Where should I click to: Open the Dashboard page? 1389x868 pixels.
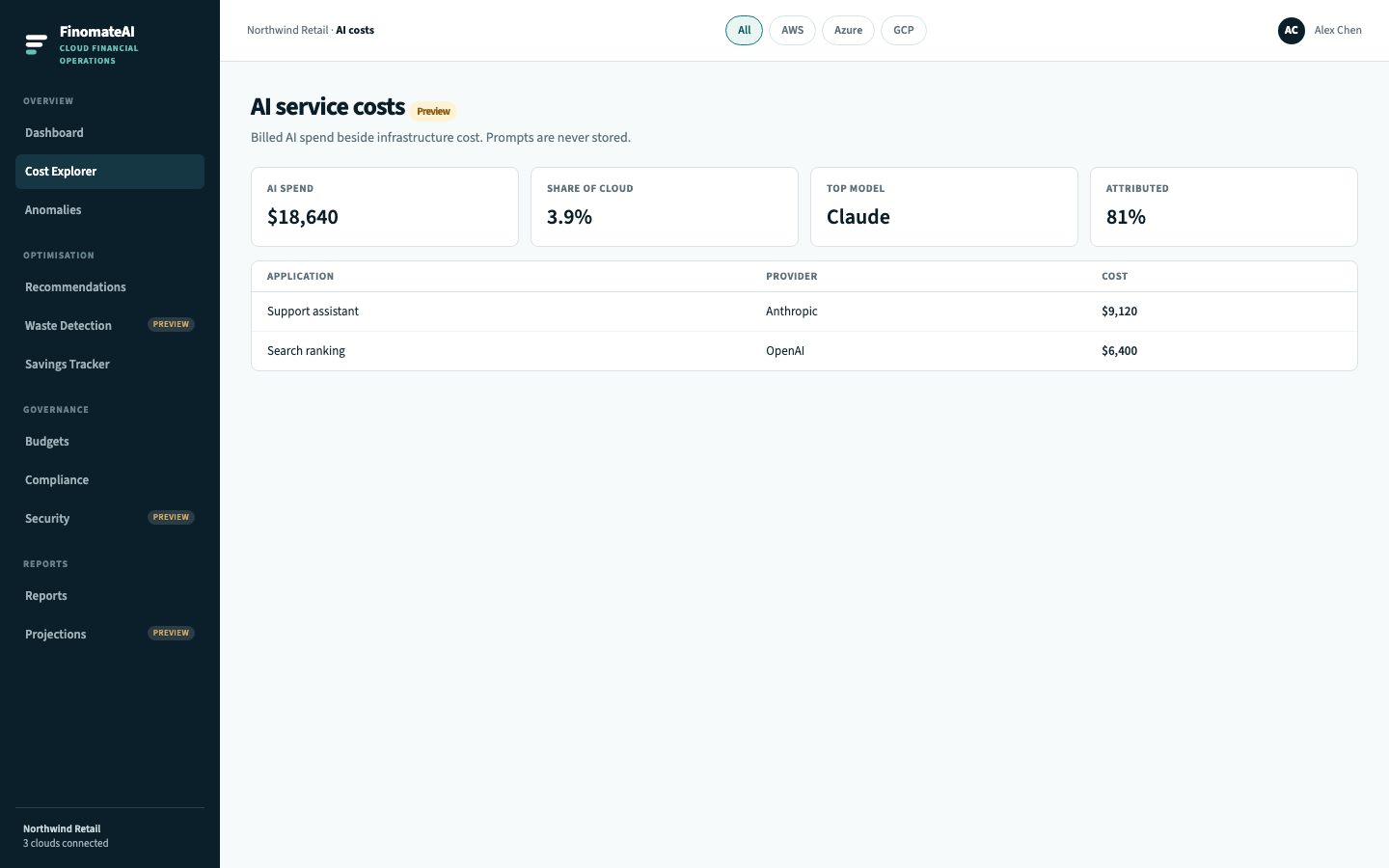[110, 133]
